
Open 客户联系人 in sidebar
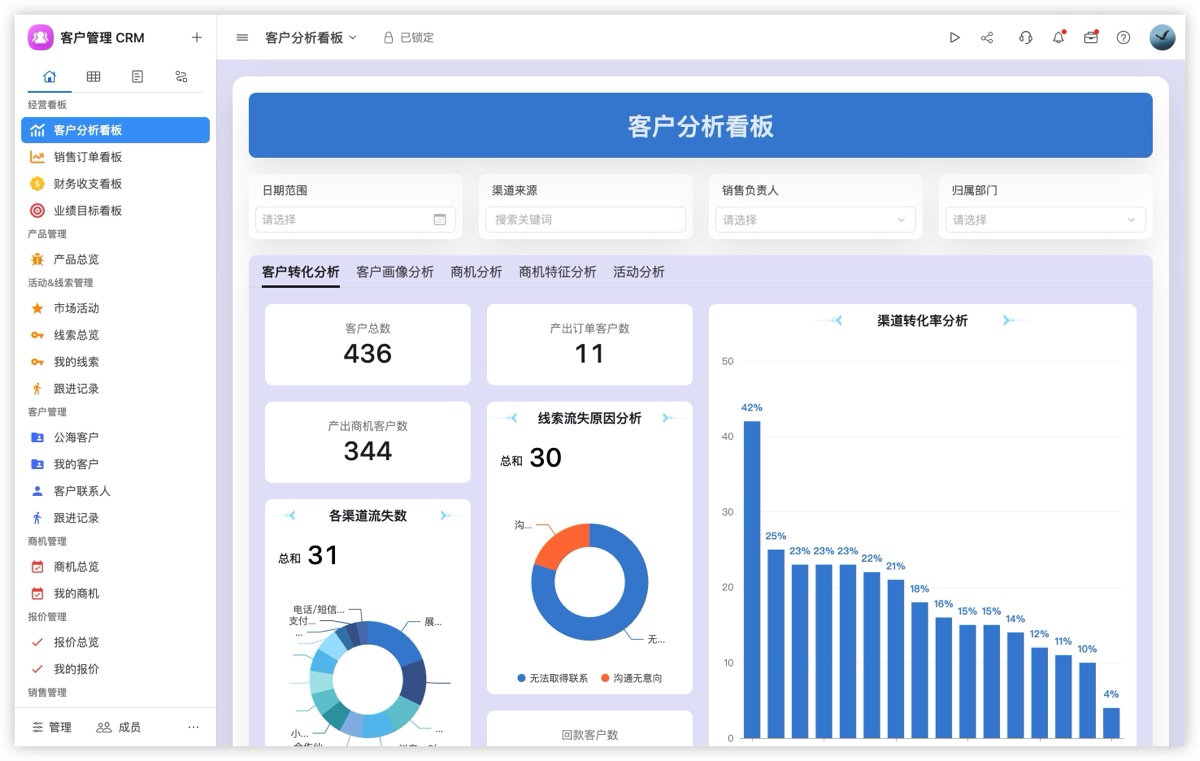(115, 491)
